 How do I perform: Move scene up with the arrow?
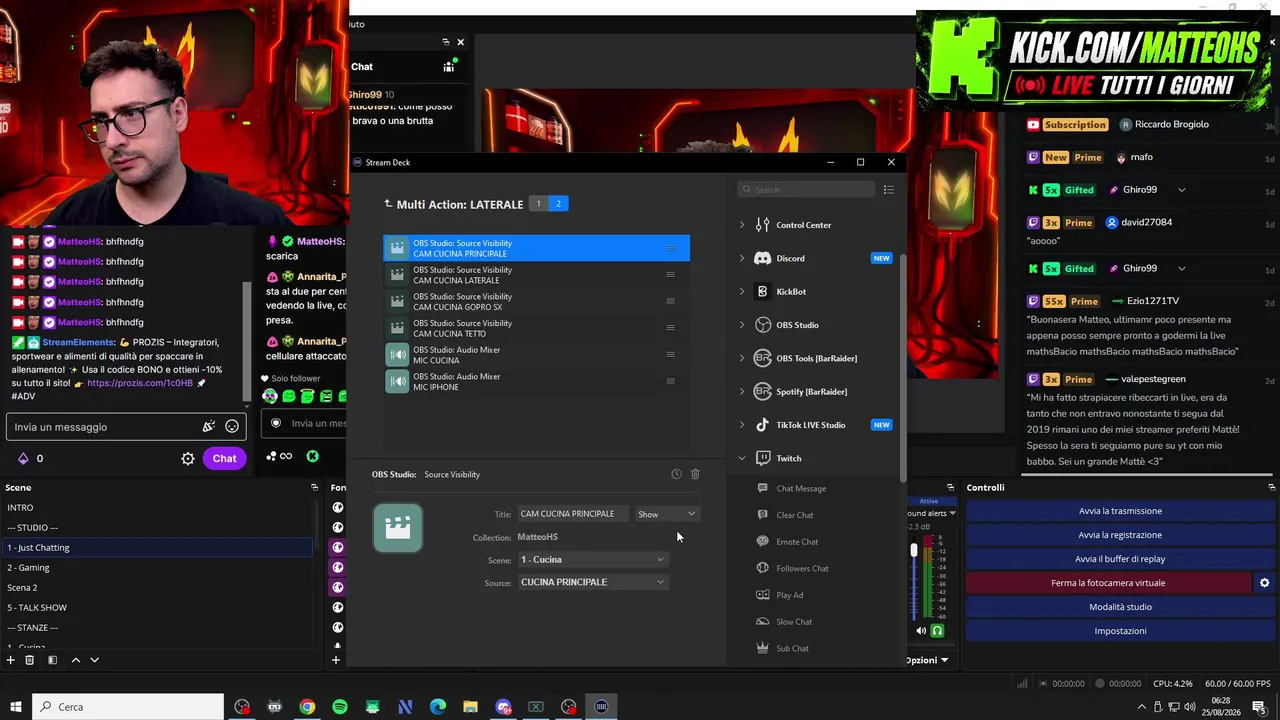point(75,660)
